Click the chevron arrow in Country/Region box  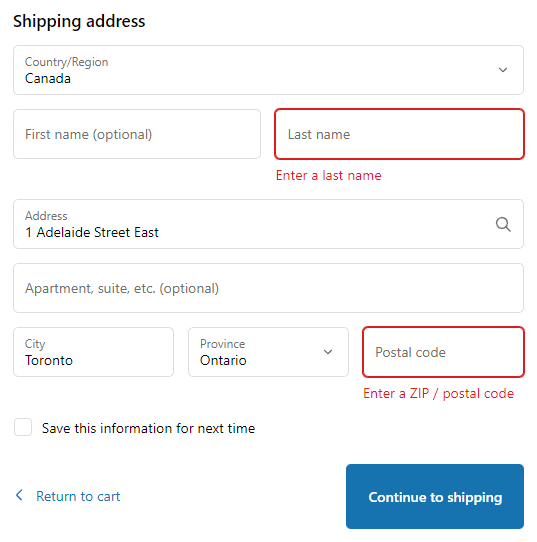(503, 70)
